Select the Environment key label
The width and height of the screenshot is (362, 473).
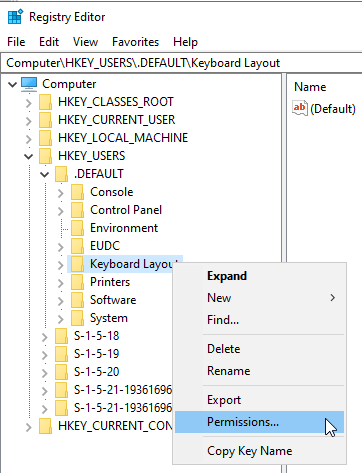pyautogui.click(x=124, y=228)
